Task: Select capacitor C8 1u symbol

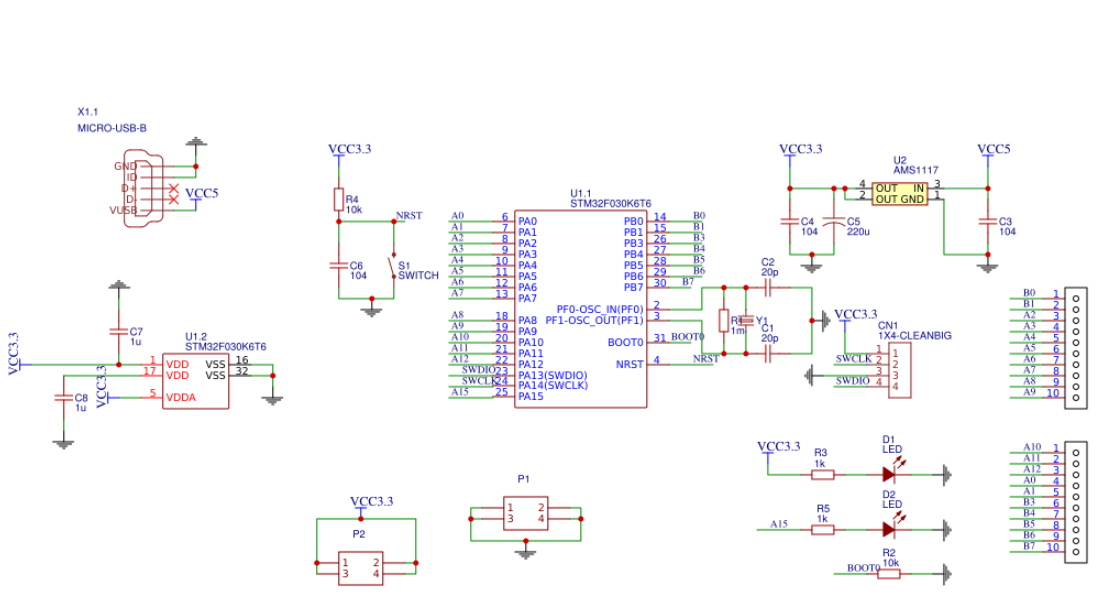Action: tap(63, 397)
